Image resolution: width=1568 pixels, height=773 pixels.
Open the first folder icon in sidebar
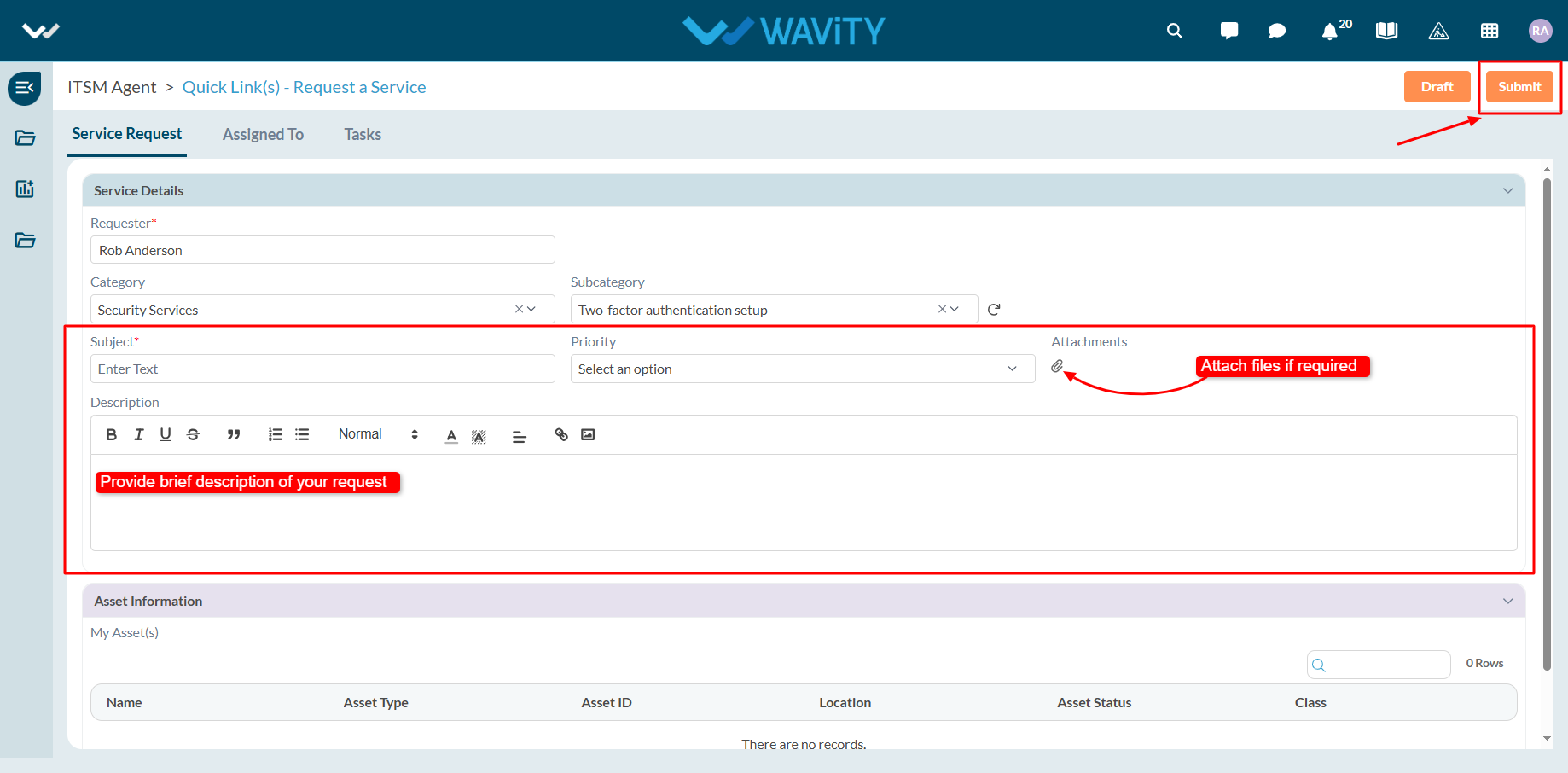click(x=26, y=138)
